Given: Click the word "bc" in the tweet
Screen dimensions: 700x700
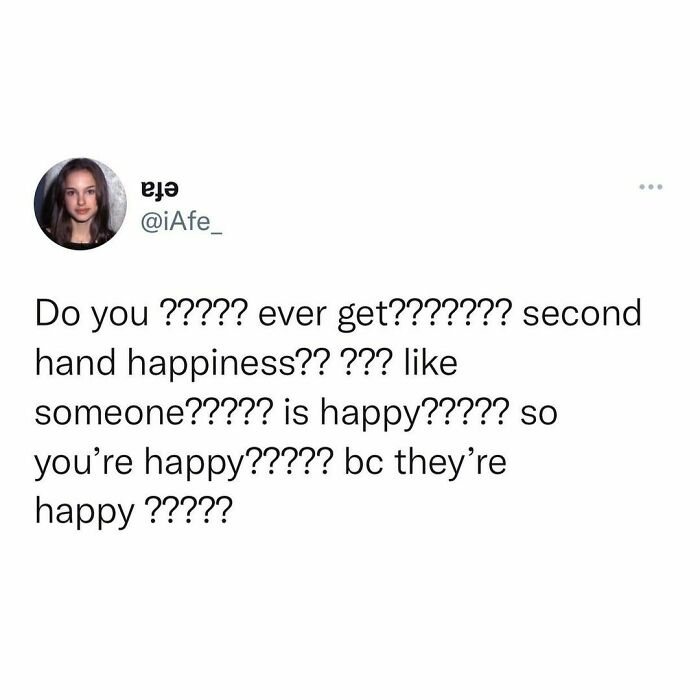Looking at the screenshot, I should pyautogui.click(x=363, y=461).
